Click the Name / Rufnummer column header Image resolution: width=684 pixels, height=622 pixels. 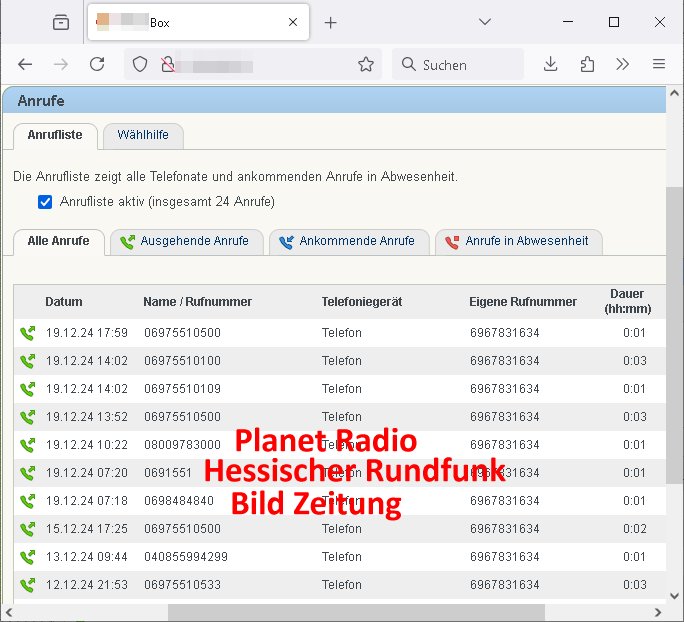tap(198, 302)
